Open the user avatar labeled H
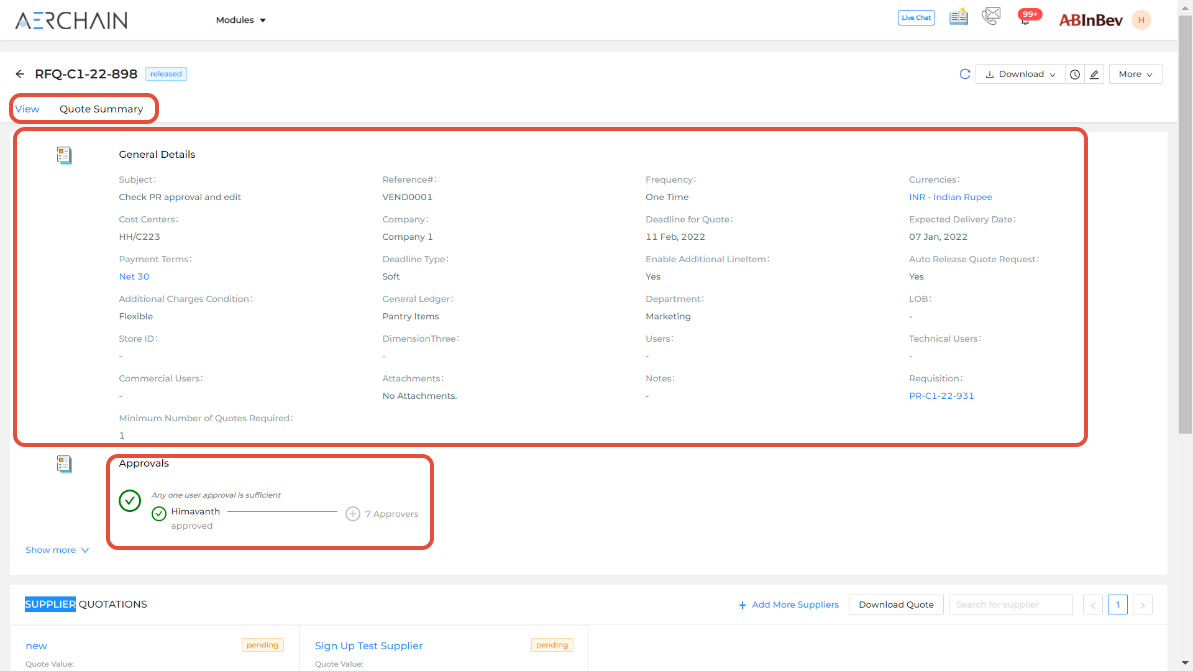The image size is (1193, 671). coord(1141,19)
